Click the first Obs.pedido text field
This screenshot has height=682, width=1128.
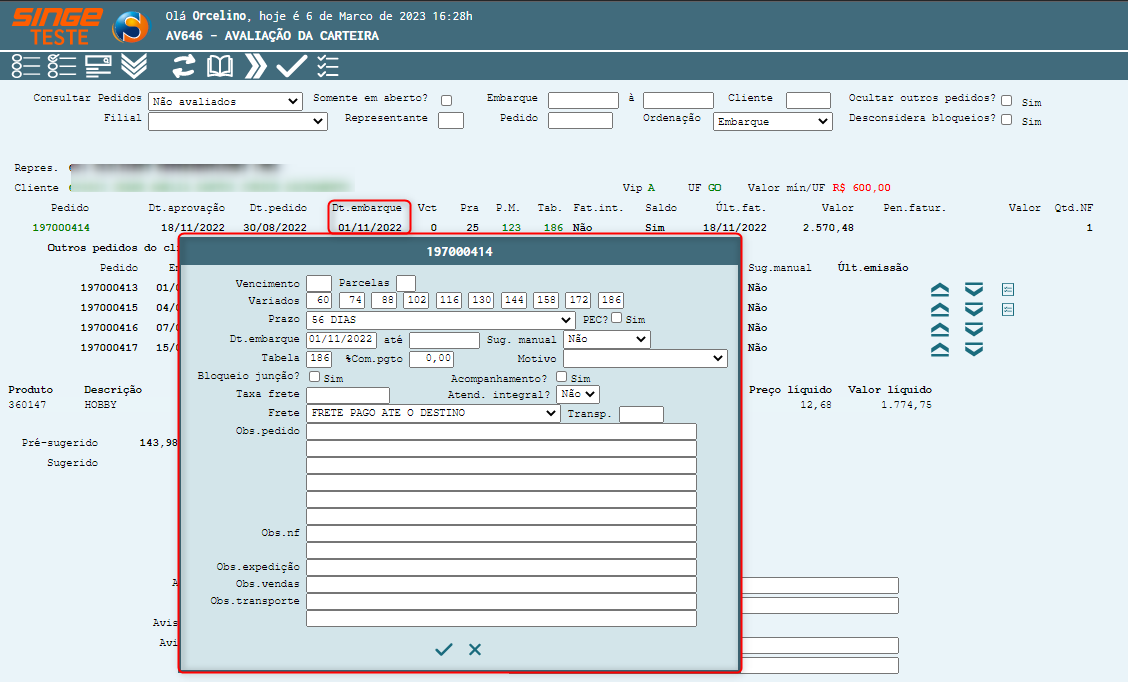pyautogui.click(x=501, y=432)
